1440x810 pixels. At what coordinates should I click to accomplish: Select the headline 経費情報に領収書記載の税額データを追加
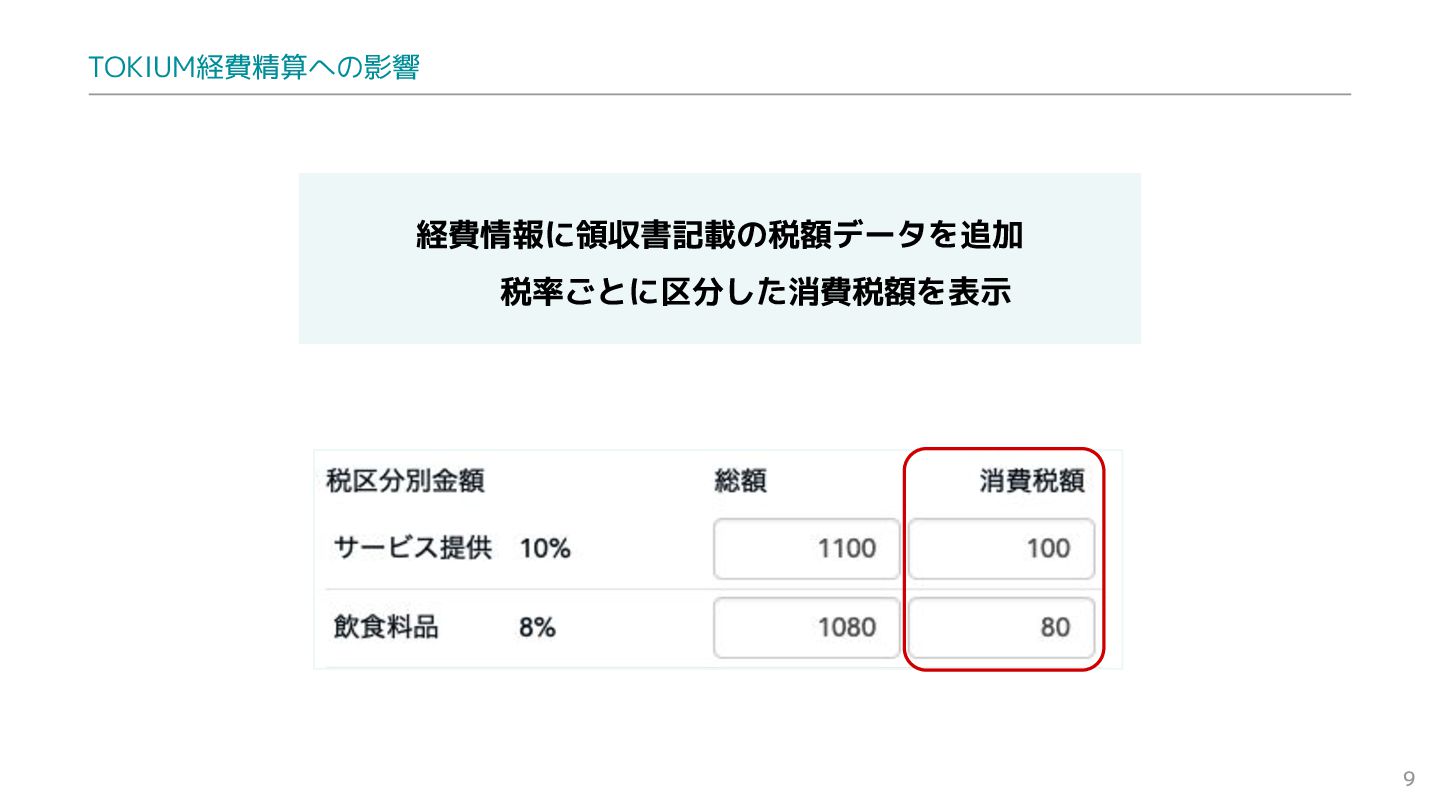[719, 236]
